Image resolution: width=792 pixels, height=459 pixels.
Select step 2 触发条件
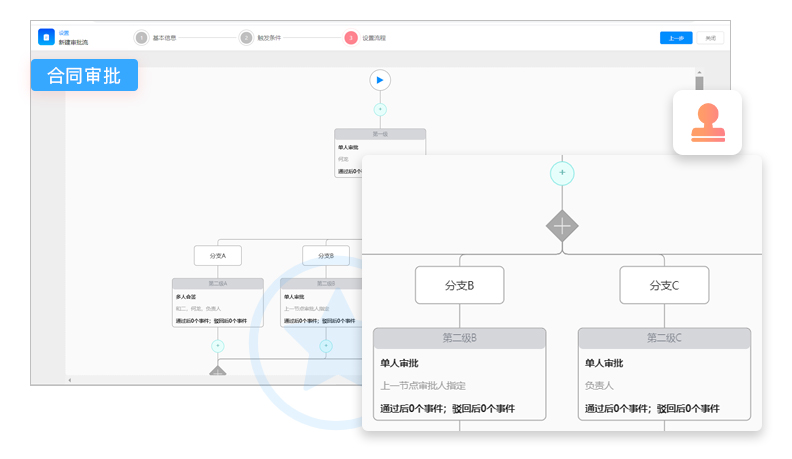[246, 38]
